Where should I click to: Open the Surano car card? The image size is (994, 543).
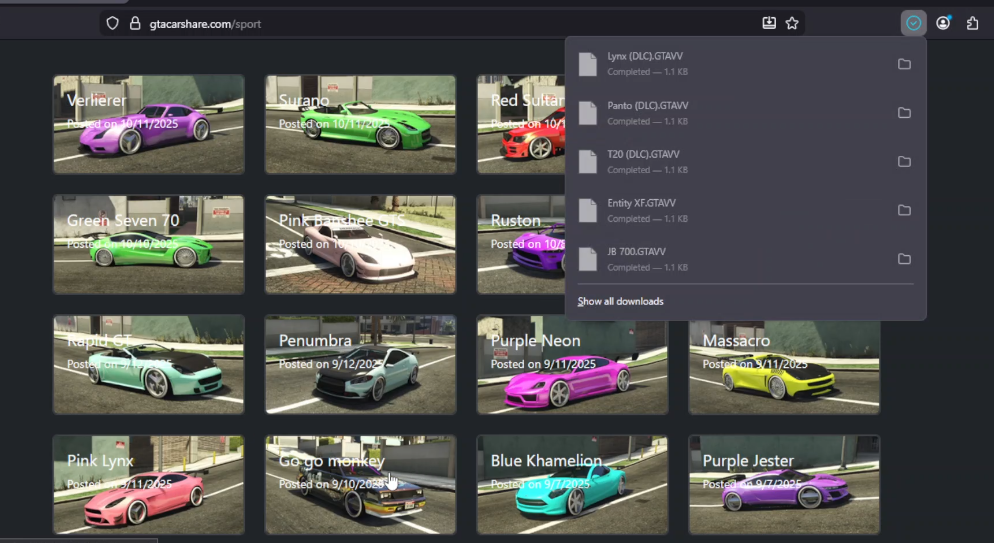(x=360, y=124)
